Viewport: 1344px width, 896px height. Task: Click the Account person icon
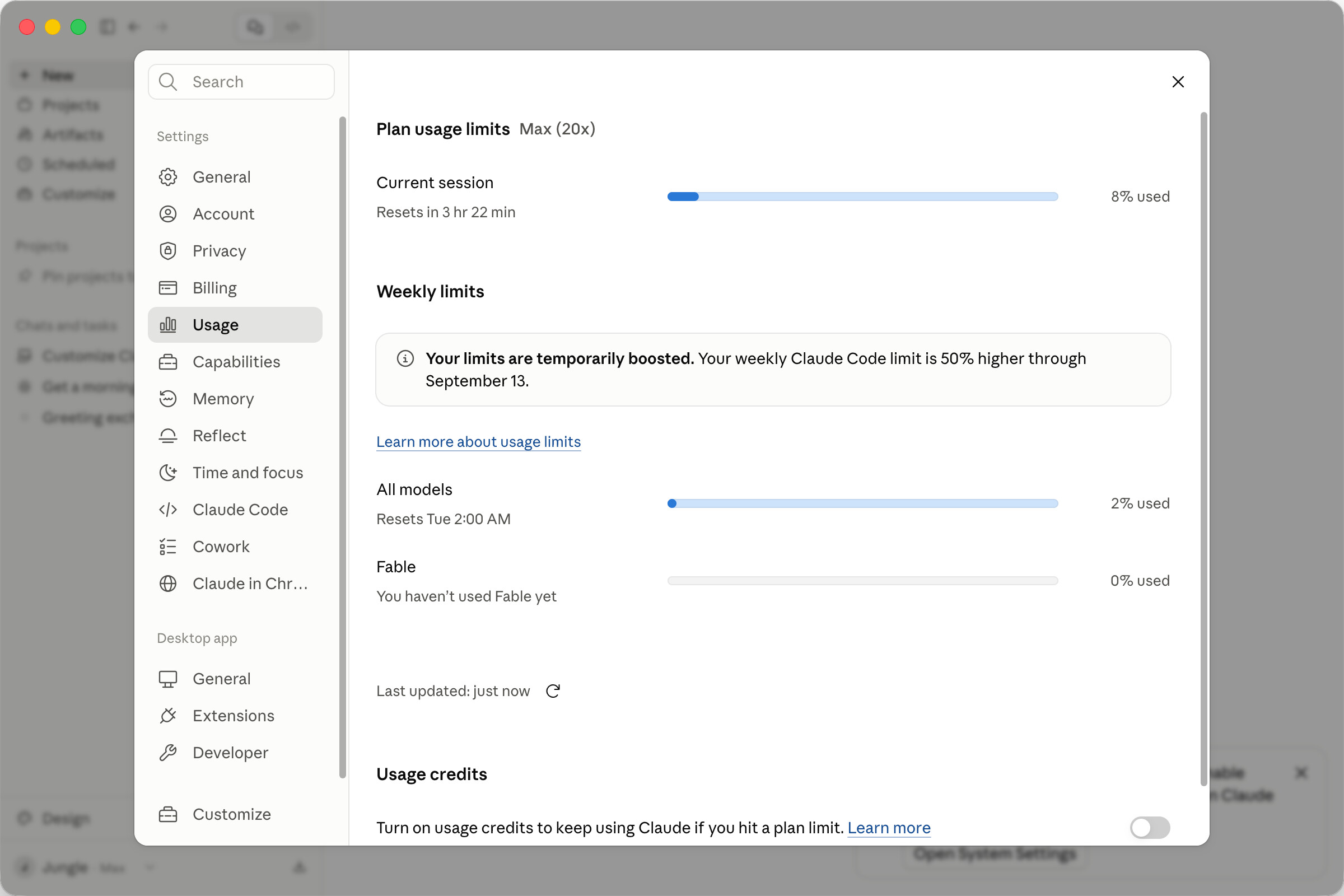[x=167, y=214]
